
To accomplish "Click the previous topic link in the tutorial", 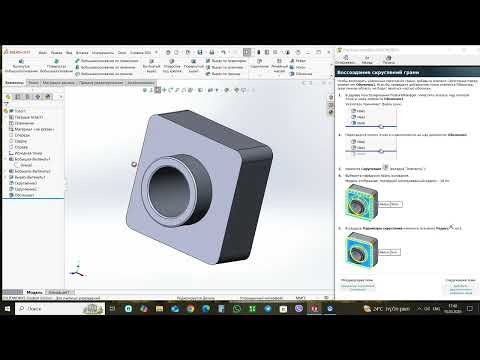I will (358, 286).
